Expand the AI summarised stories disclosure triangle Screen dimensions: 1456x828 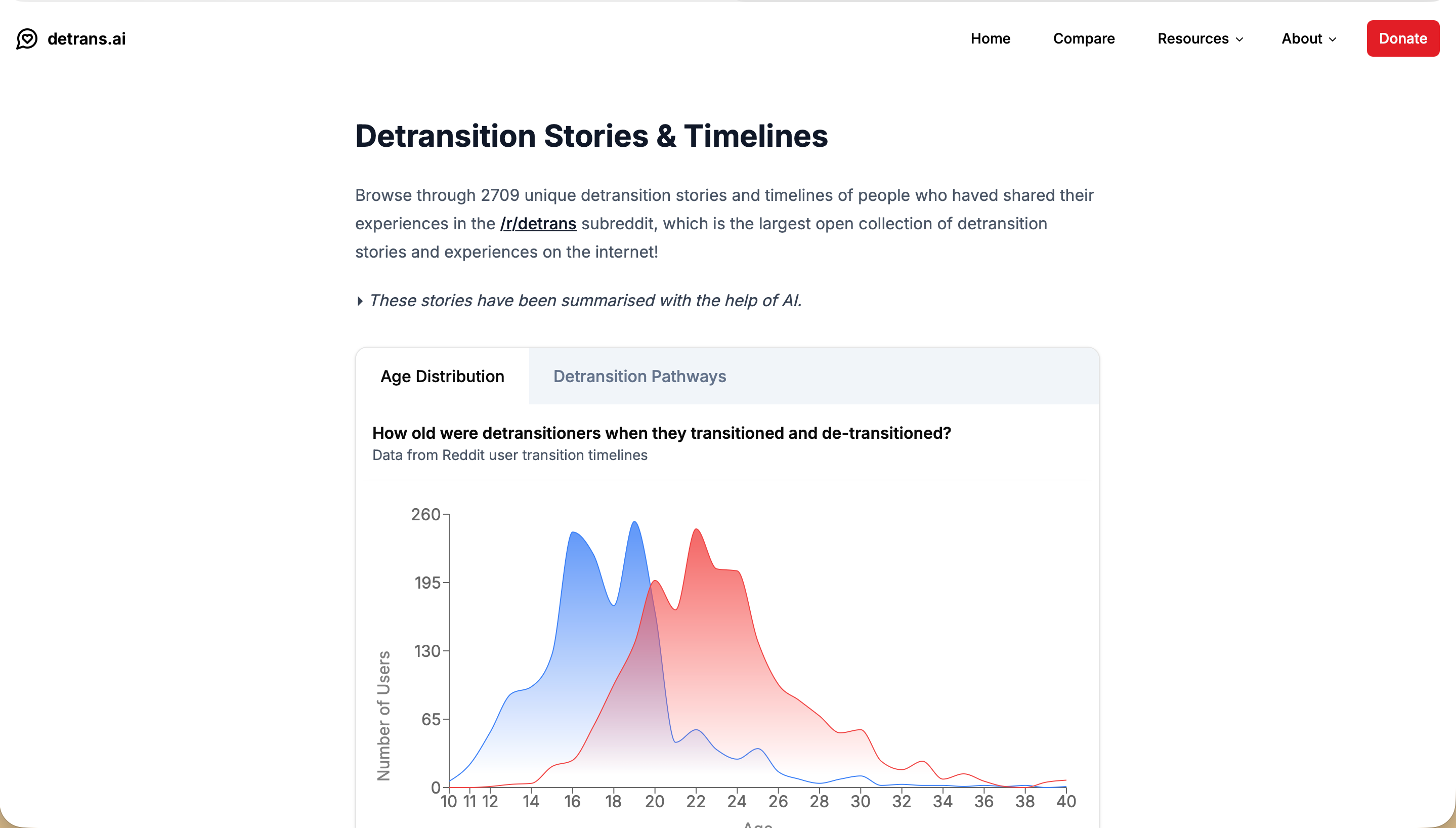(x=360, y=301)
